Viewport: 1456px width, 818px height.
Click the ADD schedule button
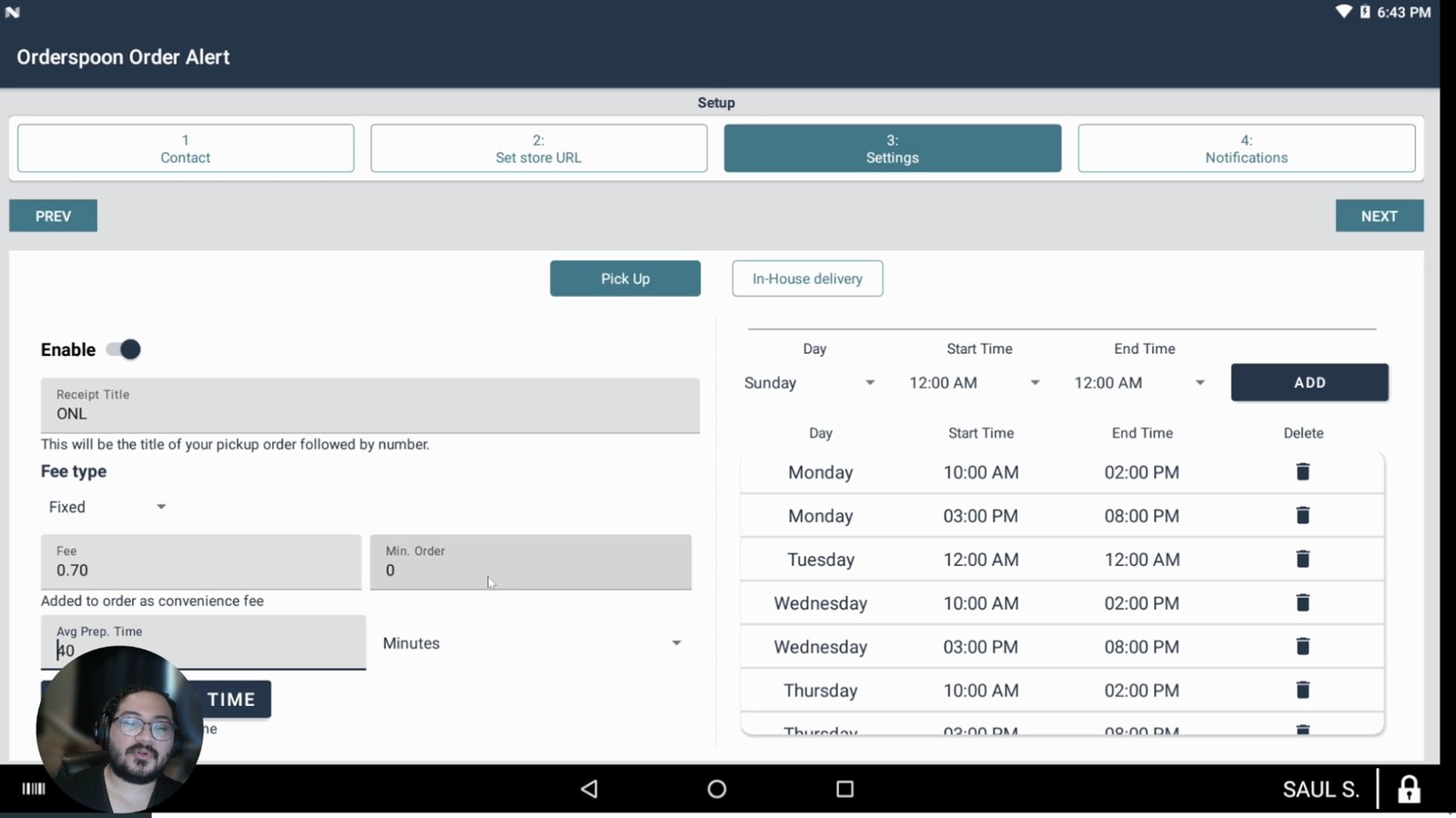click(x=1309, y=382)
